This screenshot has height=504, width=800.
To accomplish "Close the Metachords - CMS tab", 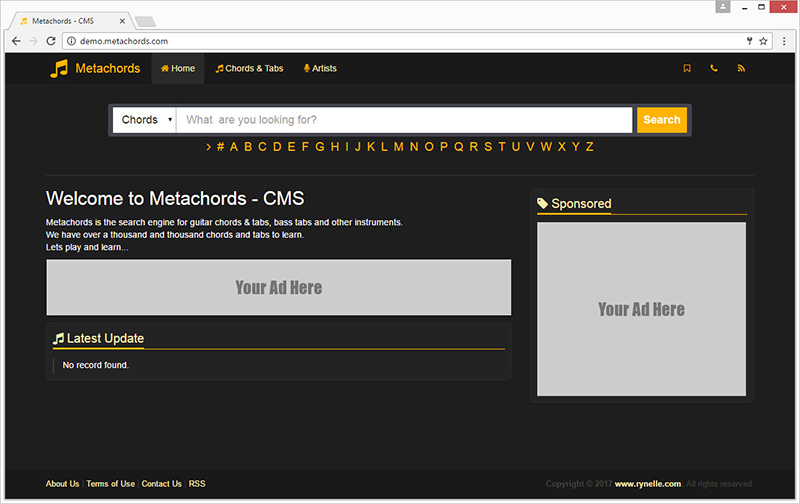I will [122, 21].
